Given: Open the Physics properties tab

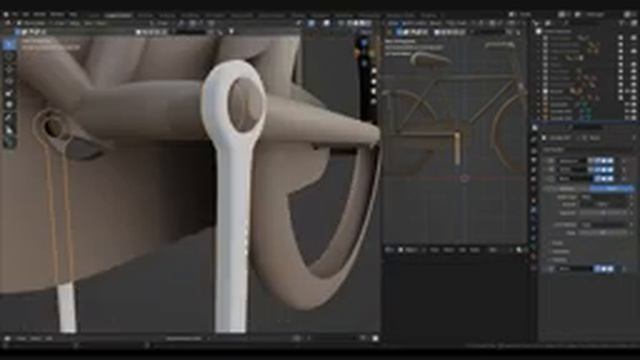Looking at the screenshot, I should [x=534, y=229].
